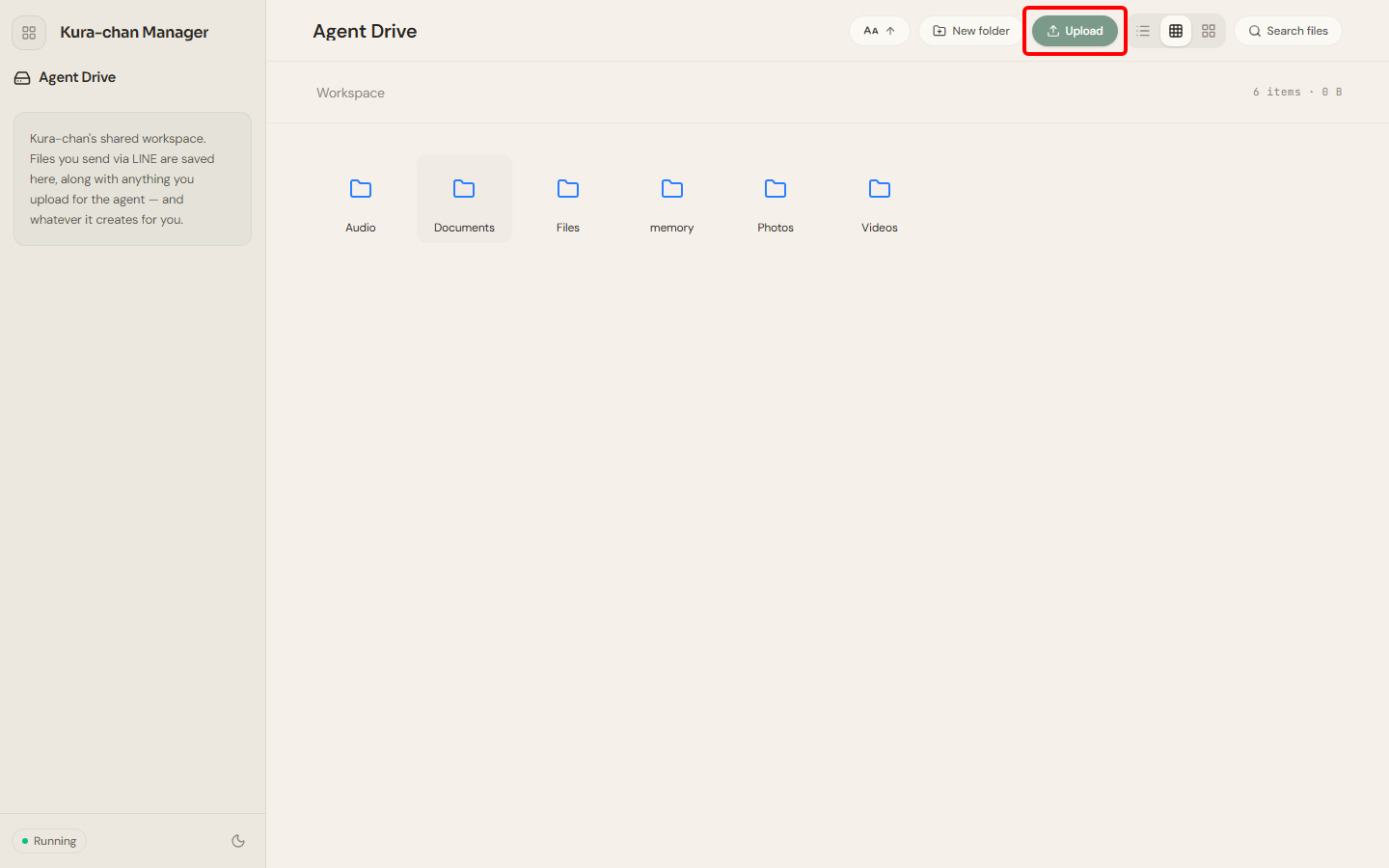Open the memory folder
1389x868 pixels.
click(x=672, y=199)
